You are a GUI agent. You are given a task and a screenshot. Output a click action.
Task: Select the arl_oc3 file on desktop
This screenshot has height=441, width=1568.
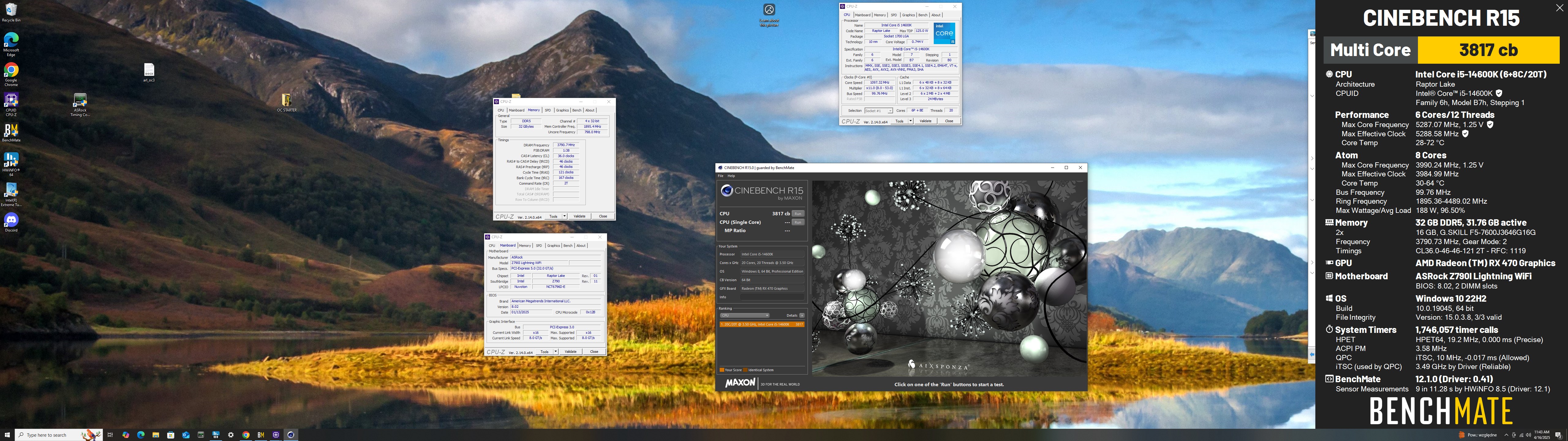[x=149, y=73]
